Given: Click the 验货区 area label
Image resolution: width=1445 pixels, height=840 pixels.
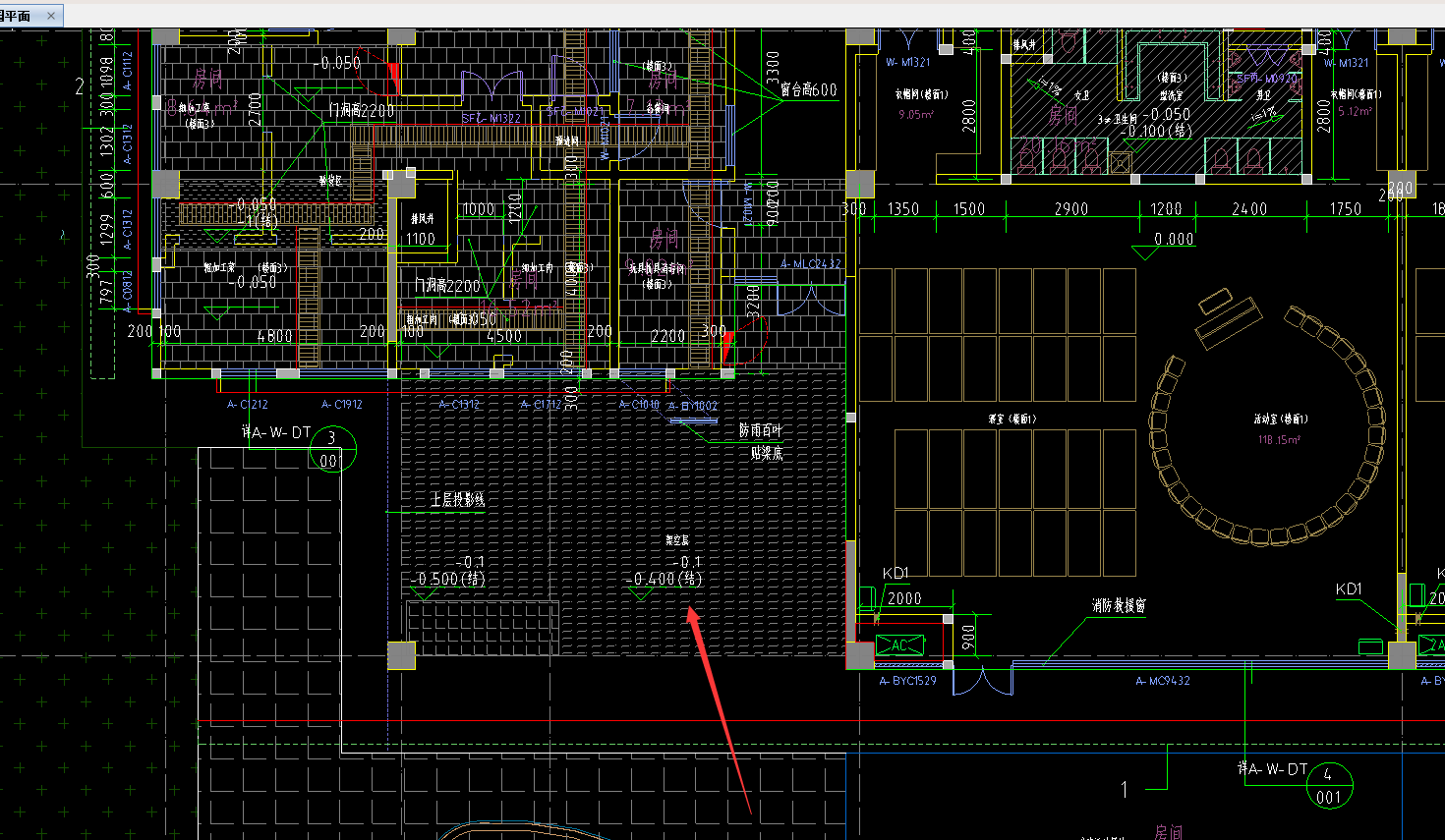Looking at the screenshot, I should tap(330, 181).
